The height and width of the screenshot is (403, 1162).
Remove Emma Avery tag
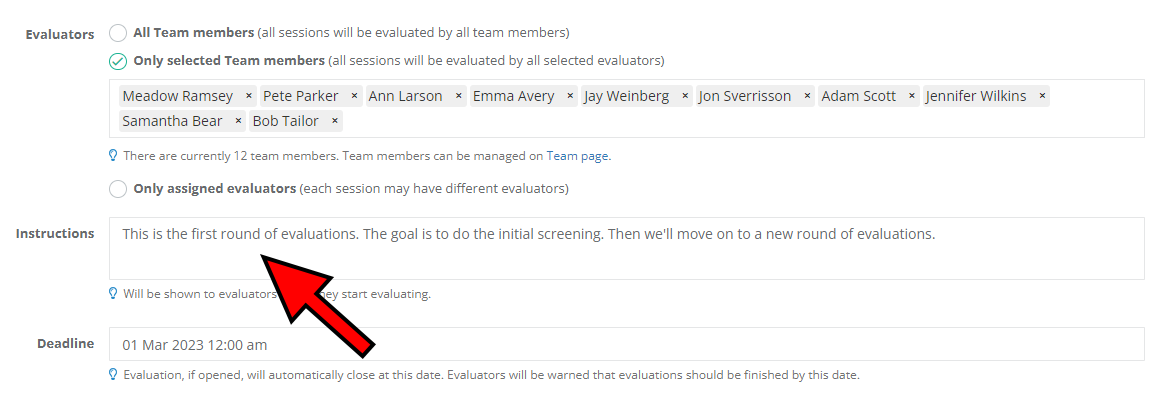click(570, 96)
